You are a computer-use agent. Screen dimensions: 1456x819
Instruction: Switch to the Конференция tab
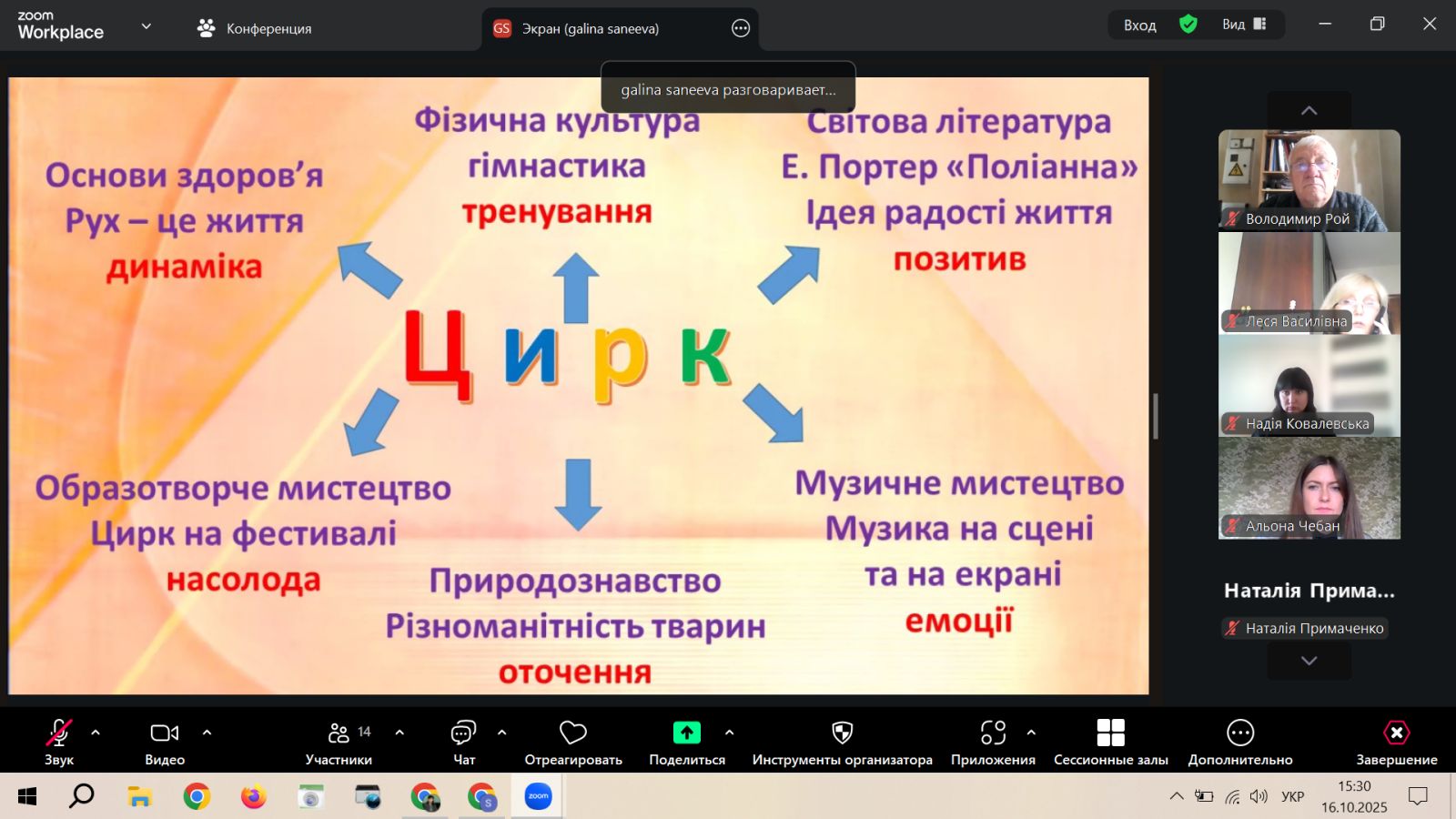click(x=255, y=28)
